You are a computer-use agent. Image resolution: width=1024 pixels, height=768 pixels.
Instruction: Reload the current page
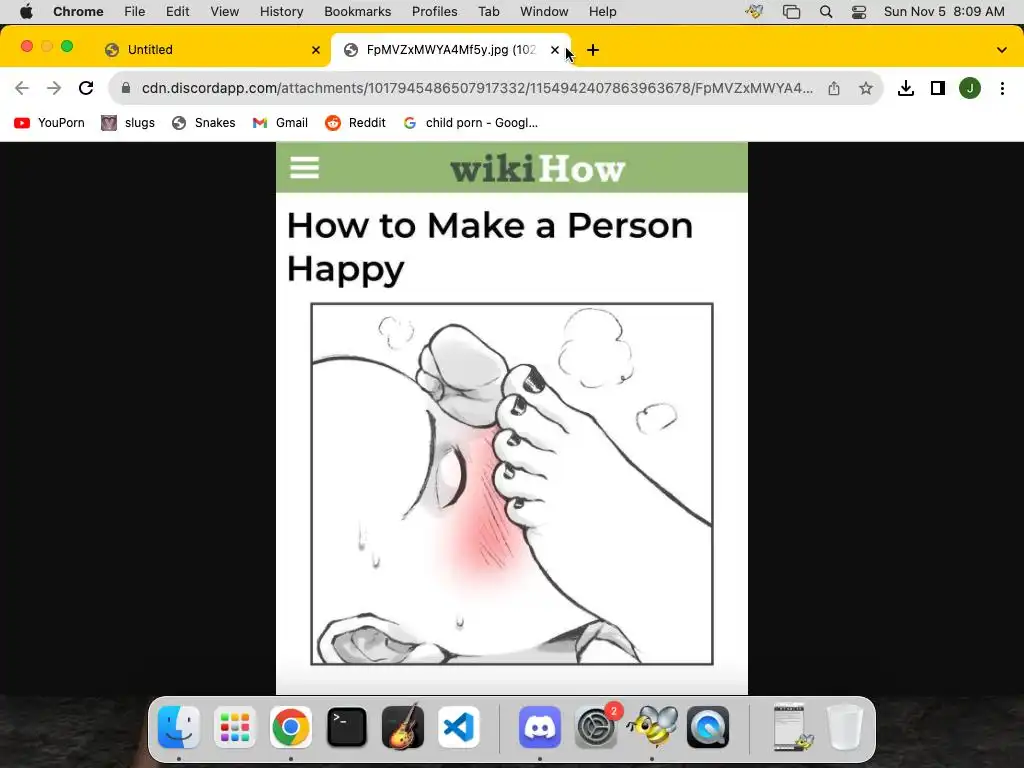(x=86, y=88)
